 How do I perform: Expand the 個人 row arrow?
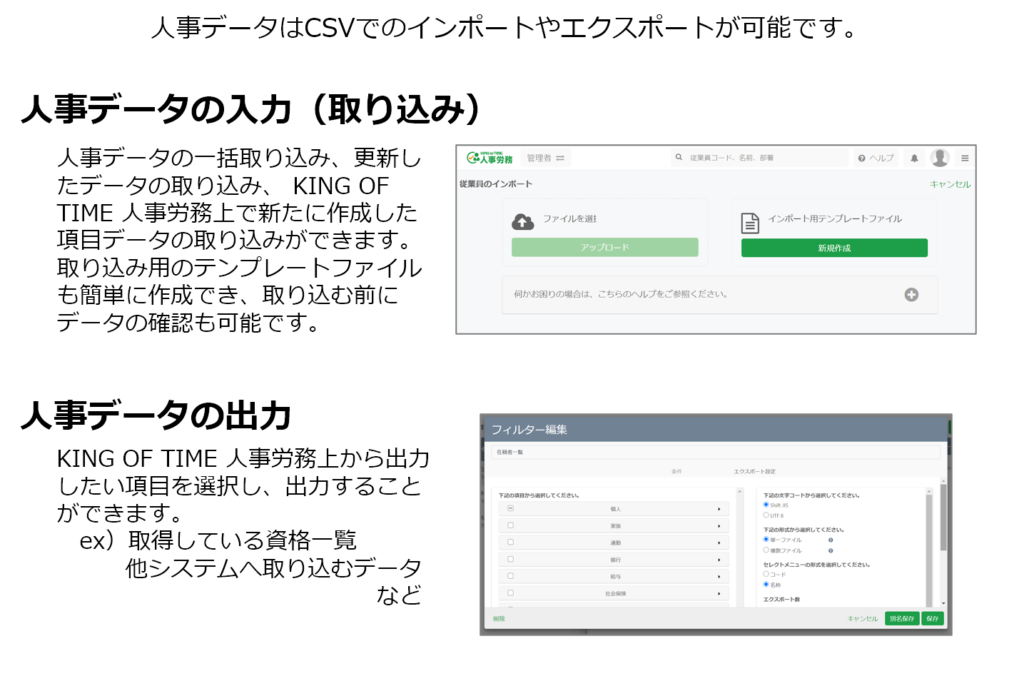click(x=719, y=509)
